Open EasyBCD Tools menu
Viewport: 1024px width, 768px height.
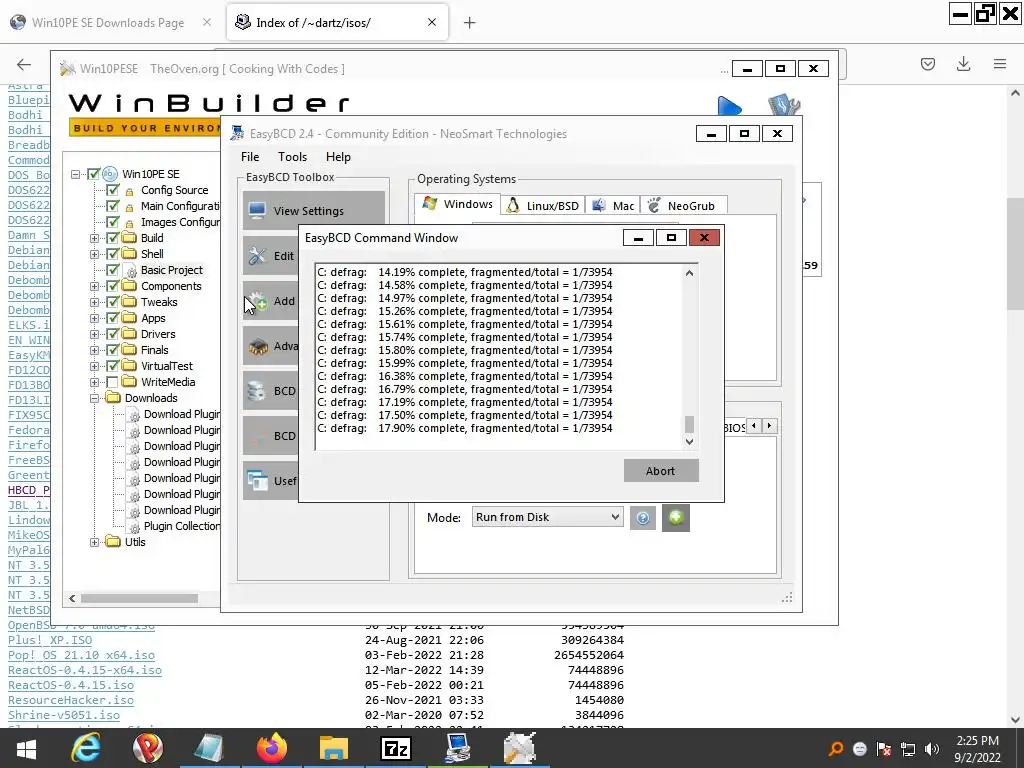(292, 157)
